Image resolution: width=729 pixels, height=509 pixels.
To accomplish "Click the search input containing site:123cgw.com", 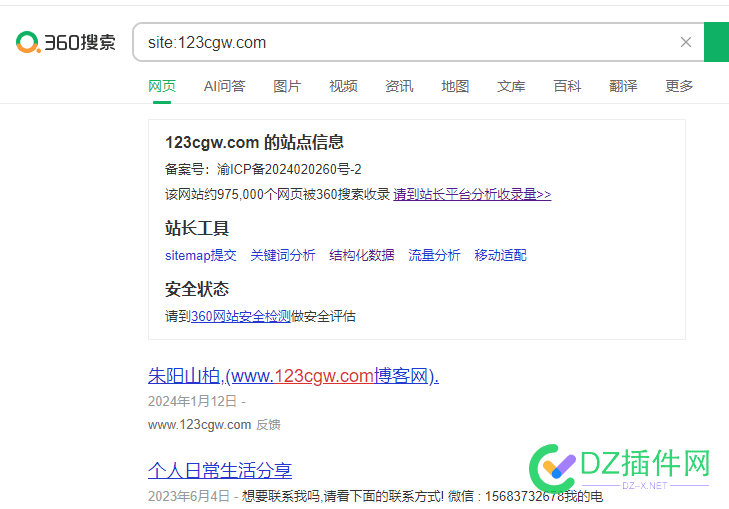I will click(x=418, y=42).
